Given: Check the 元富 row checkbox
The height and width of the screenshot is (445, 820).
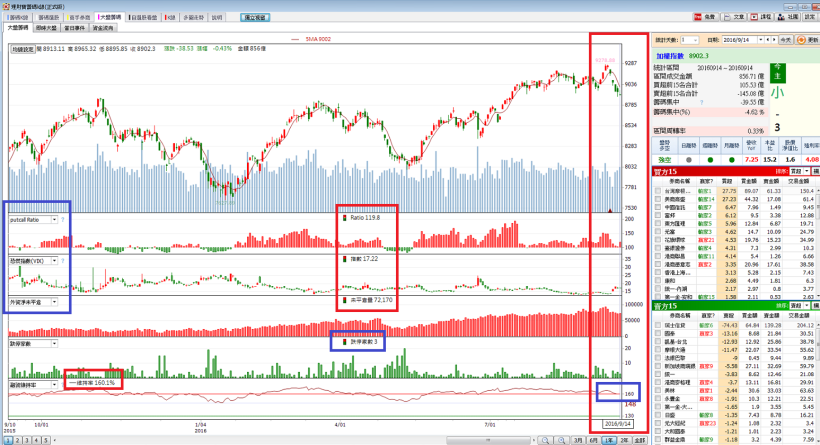Looking at the screenshot, I should tap(658, 232).
